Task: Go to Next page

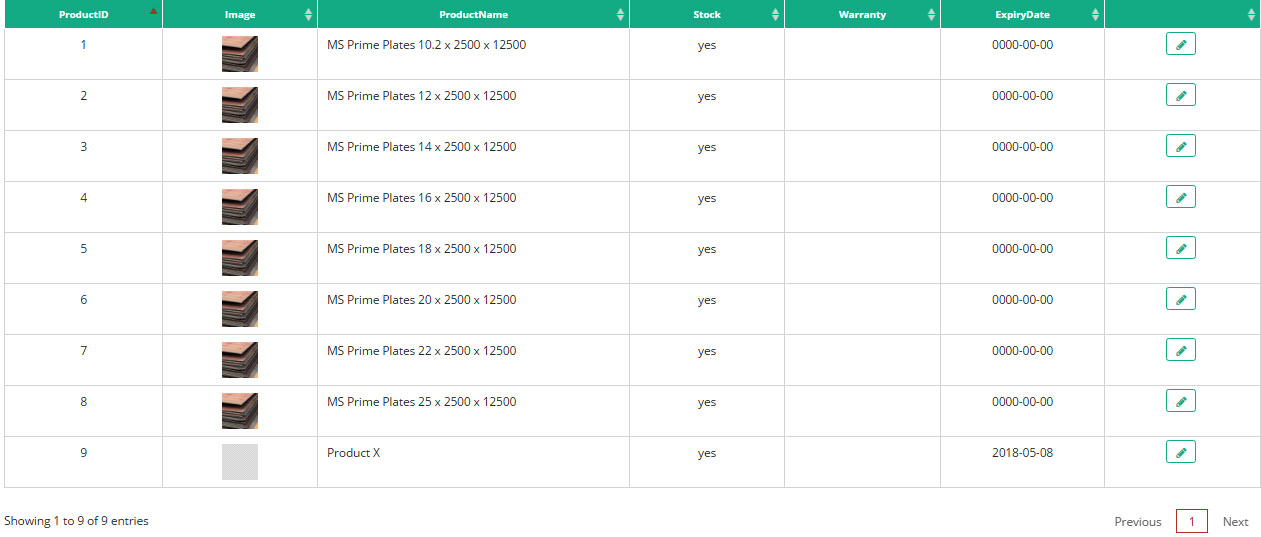Action: click(1235, 521)
